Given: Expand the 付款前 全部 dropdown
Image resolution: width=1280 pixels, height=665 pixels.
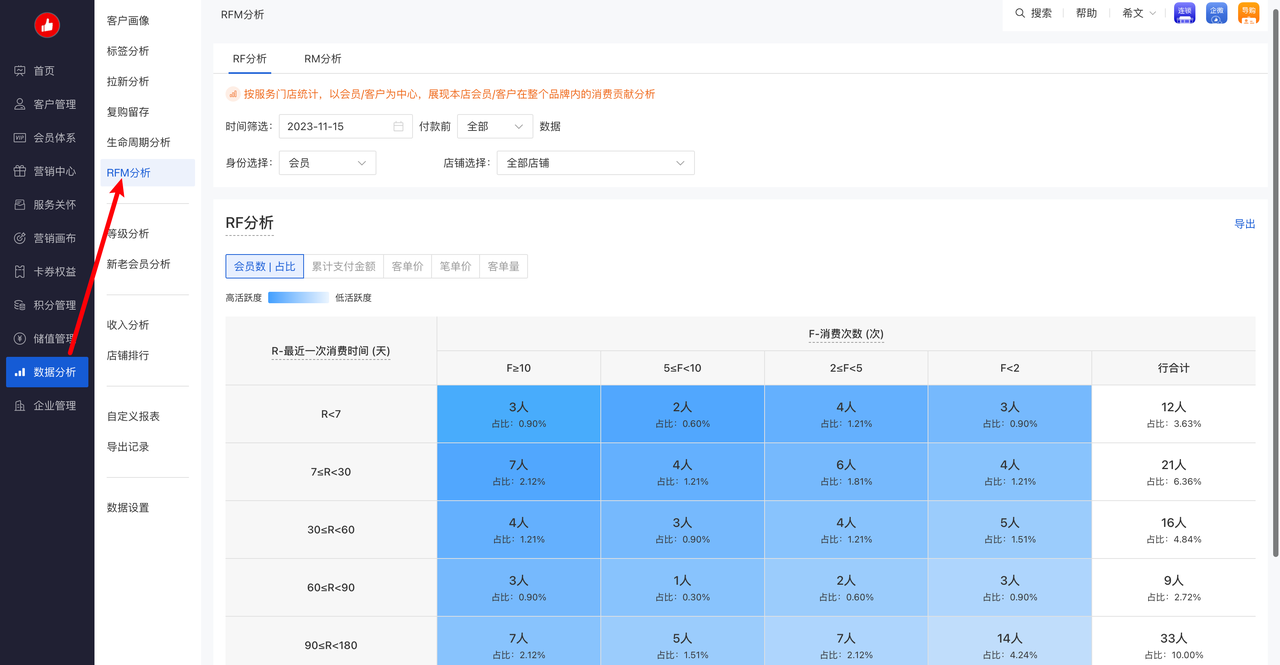Looking at the screenshot, I should (495, 127).
